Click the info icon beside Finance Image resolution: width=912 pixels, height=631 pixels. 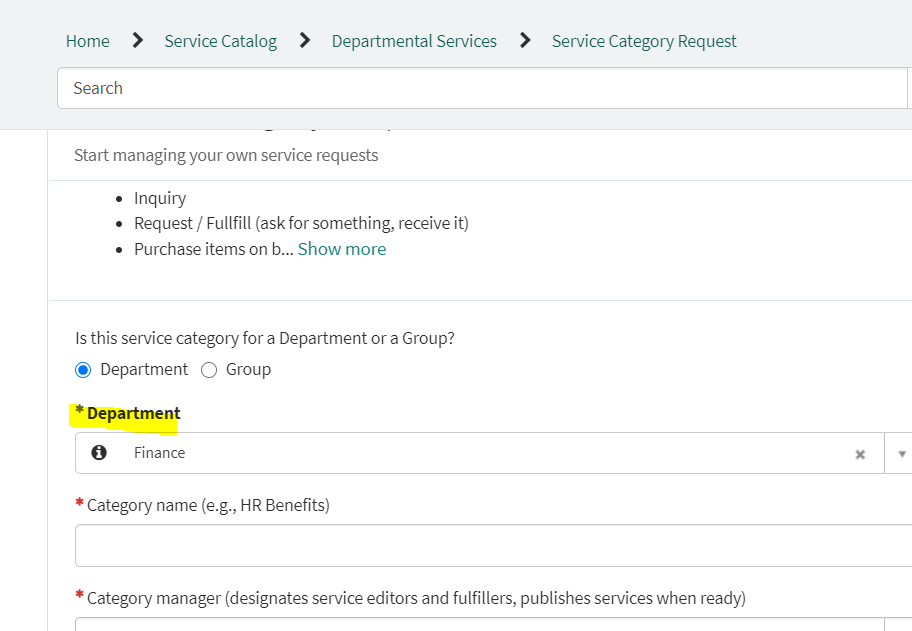(99, 452)
